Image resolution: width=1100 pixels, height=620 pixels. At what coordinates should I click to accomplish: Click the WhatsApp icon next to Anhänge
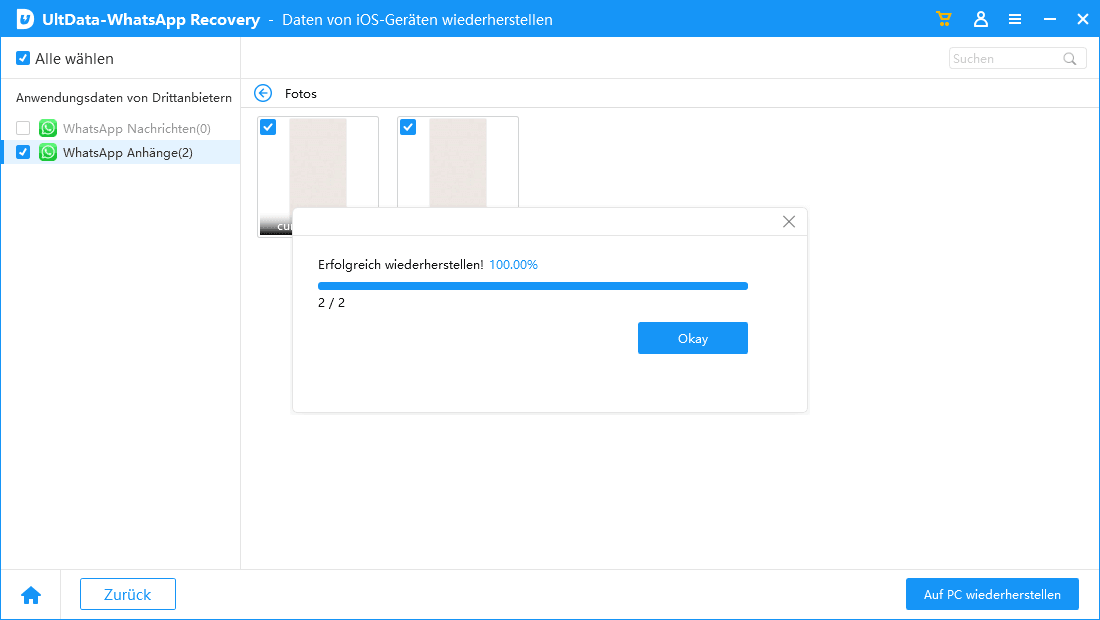point(48,152)
